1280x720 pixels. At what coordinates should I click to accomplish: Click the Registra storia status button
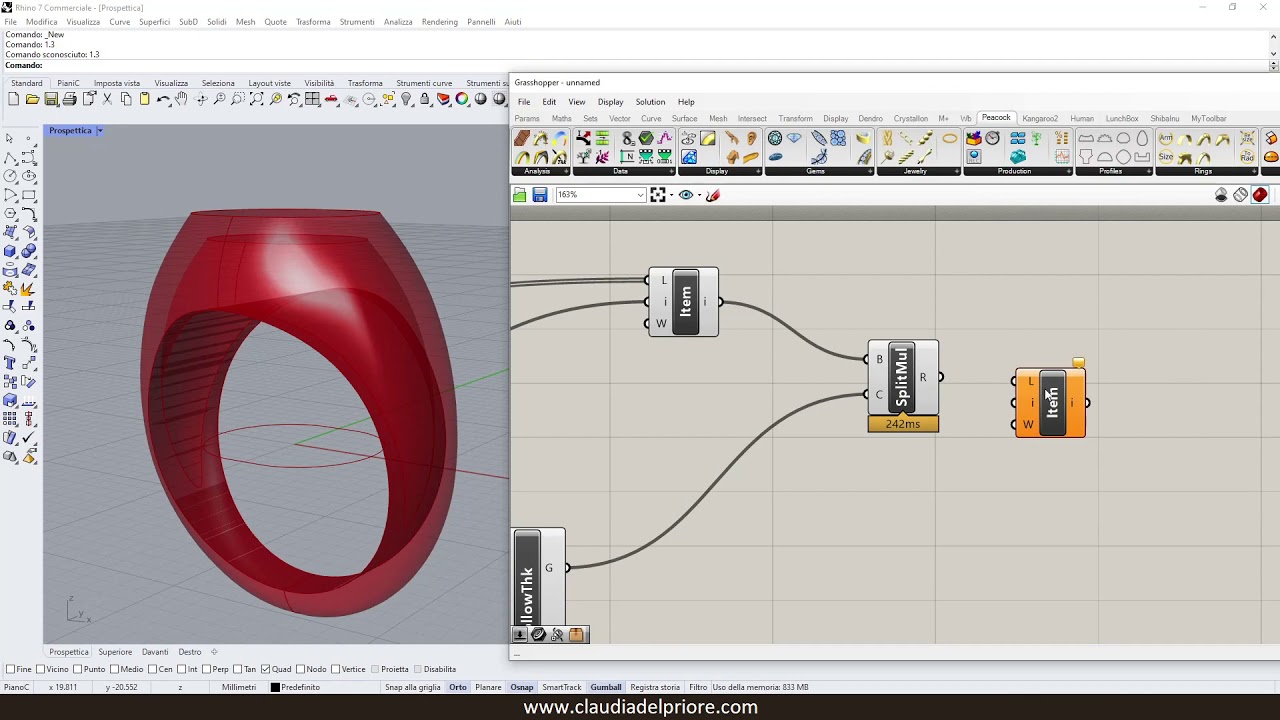coord(655,687)
